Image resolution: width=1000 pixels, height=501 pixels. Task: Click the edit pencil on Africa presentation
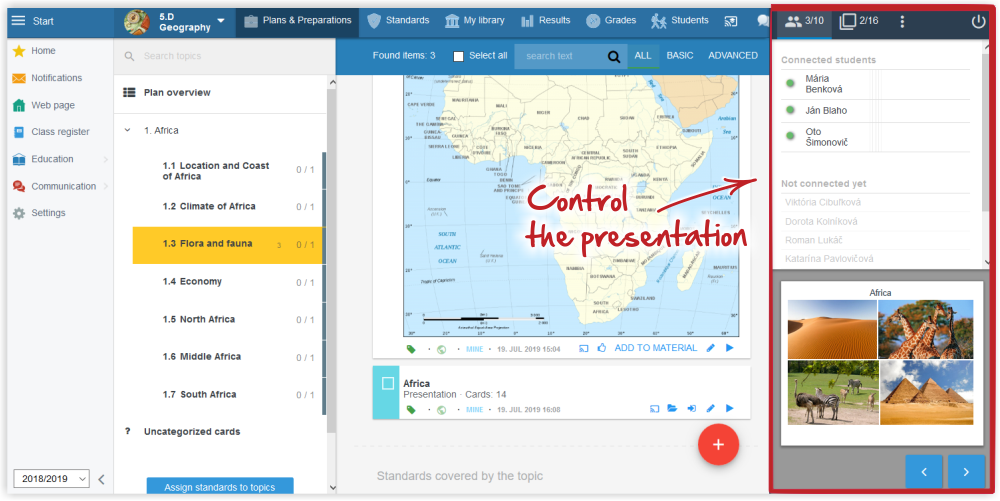[x=710, y=409]
